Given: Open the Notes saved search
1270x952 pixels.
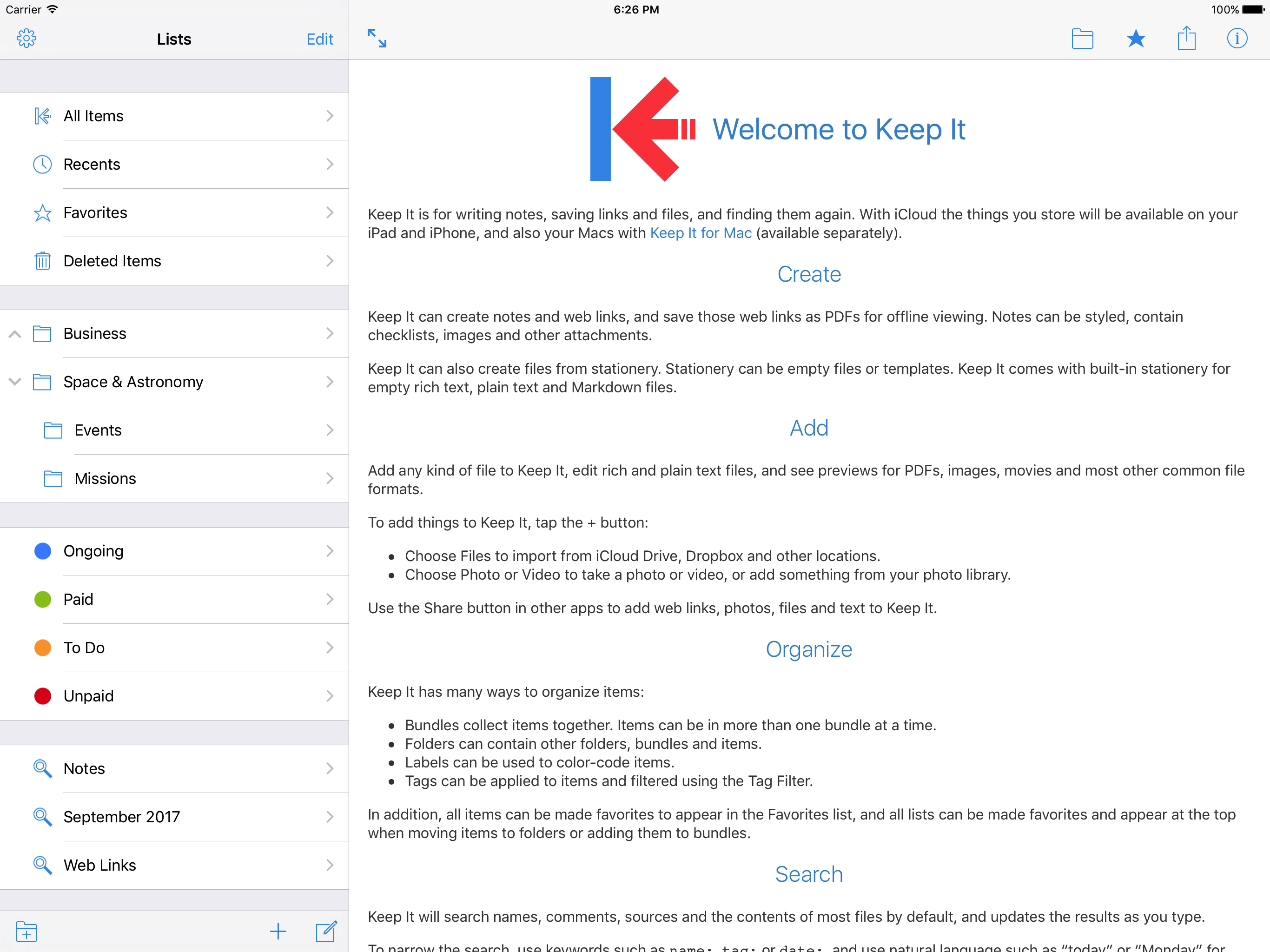Looking at the screenshot, I should click(x=174, y=768).
